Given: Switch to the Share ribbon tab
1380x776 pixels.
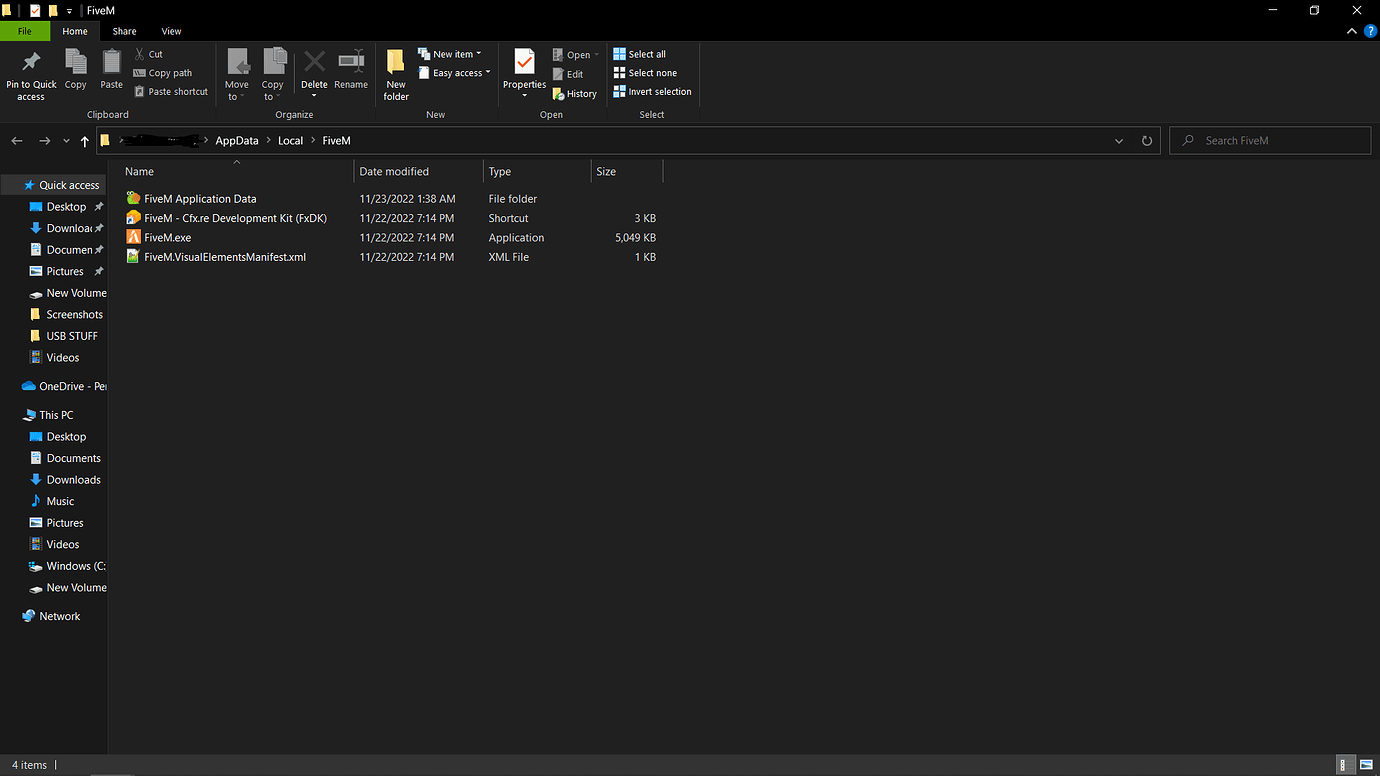Looking at the screenshot, I should (x=124, y=31).
